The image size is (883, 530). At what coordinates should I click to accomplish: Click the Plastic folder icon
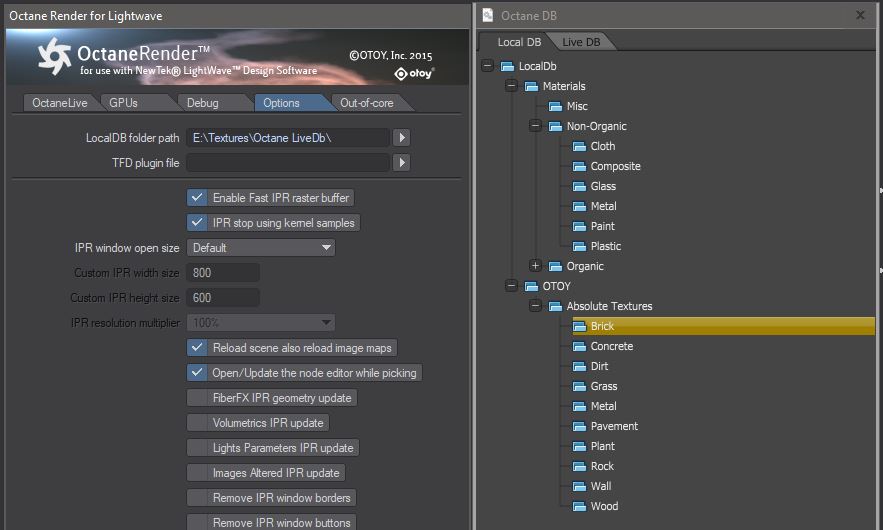tap(579, 246)
